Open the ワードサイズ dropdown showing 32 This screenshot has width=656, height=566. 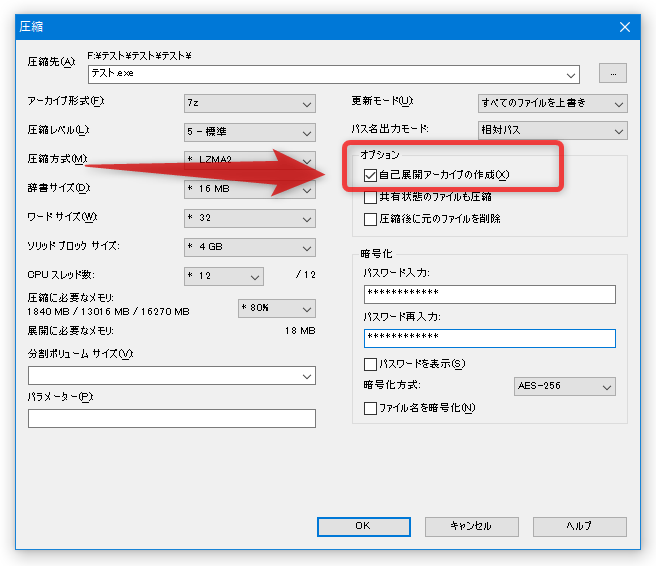[249, 218]
